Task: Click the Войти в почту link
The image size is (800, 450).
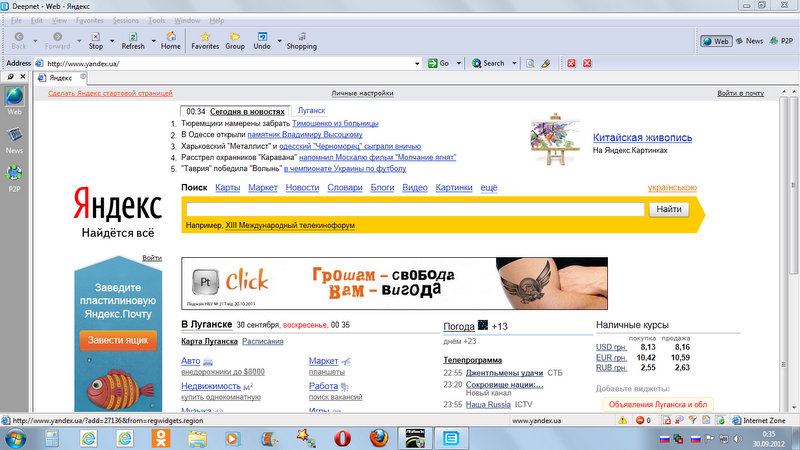Action: [x=740, y=93]
